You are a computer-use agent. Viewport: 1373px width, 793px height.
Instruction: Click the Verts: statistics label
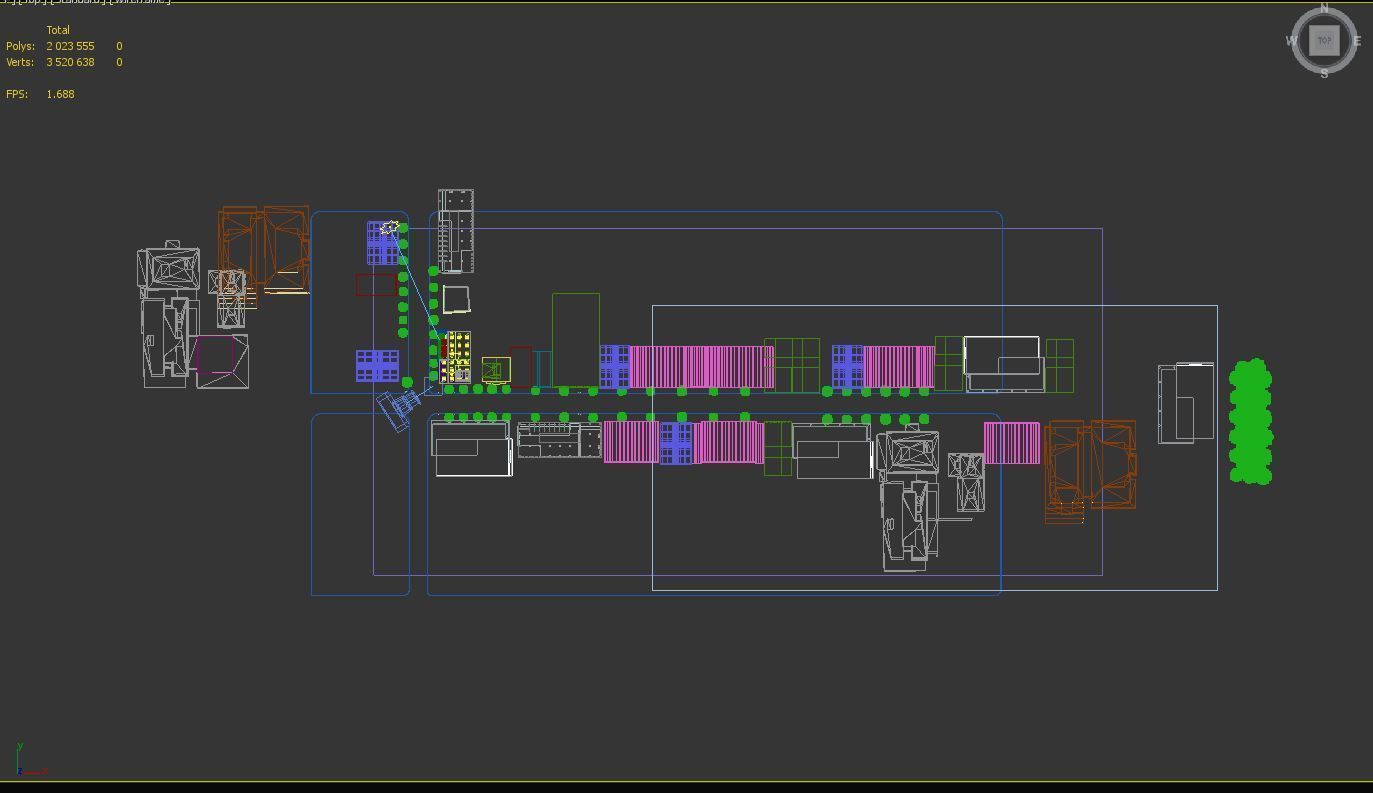coord(20,62)
